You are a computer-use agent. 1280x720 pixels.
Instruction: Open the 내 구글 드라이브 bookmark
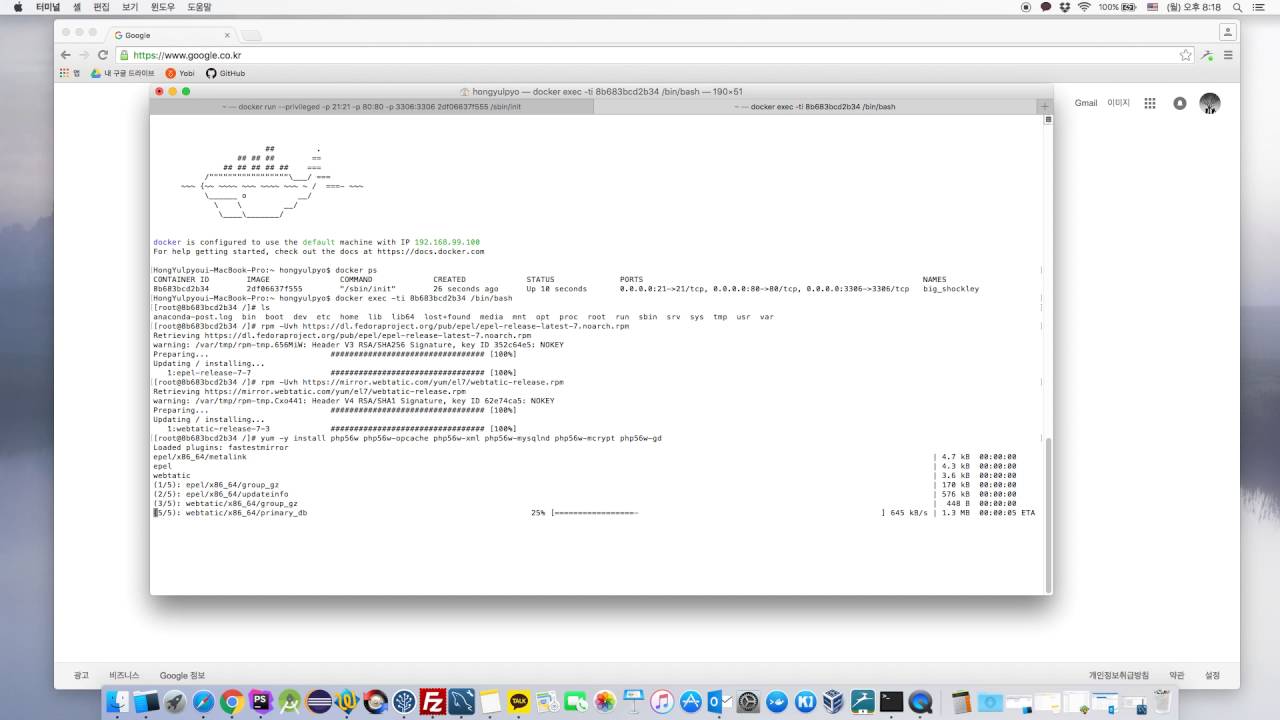tap(123, 73)
